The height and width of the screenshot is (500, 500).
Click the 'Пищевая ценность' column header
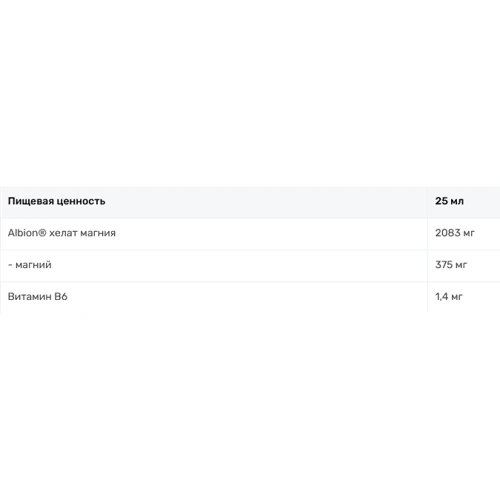tap(213, 201)
